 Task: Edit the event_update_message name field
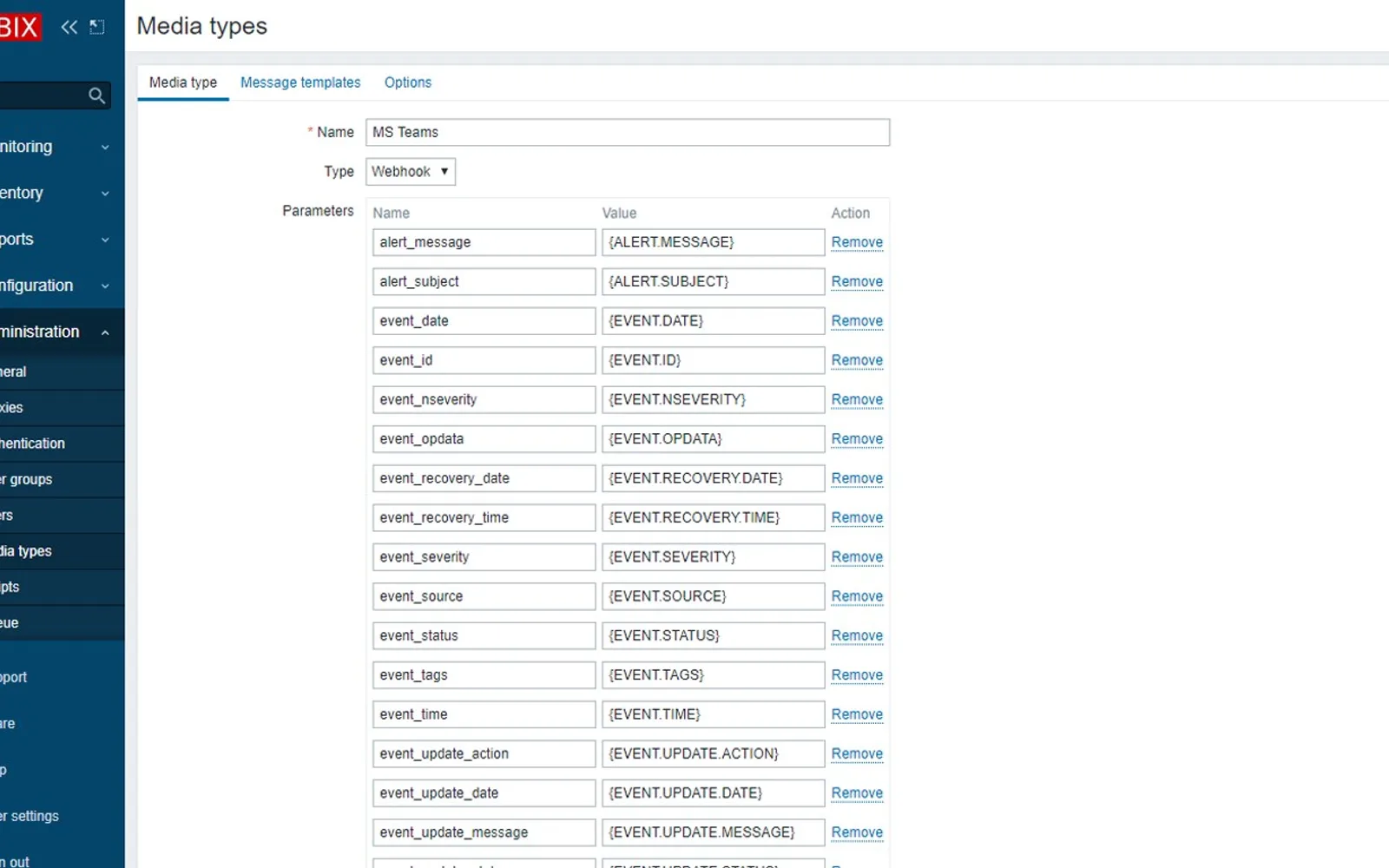(484, 832)
